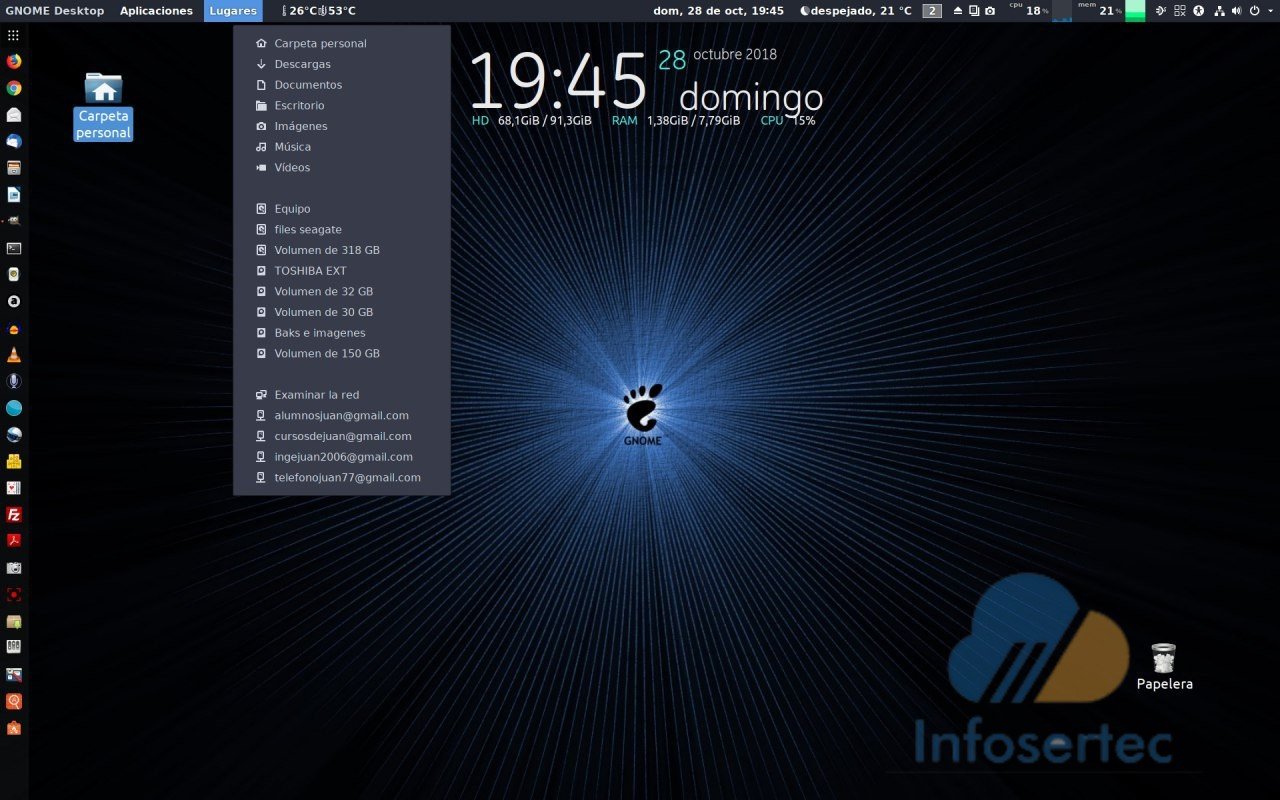Viewport: 1280px width, 800px height.
Task: Click the show applications grid icon
Action: point(14,35)
